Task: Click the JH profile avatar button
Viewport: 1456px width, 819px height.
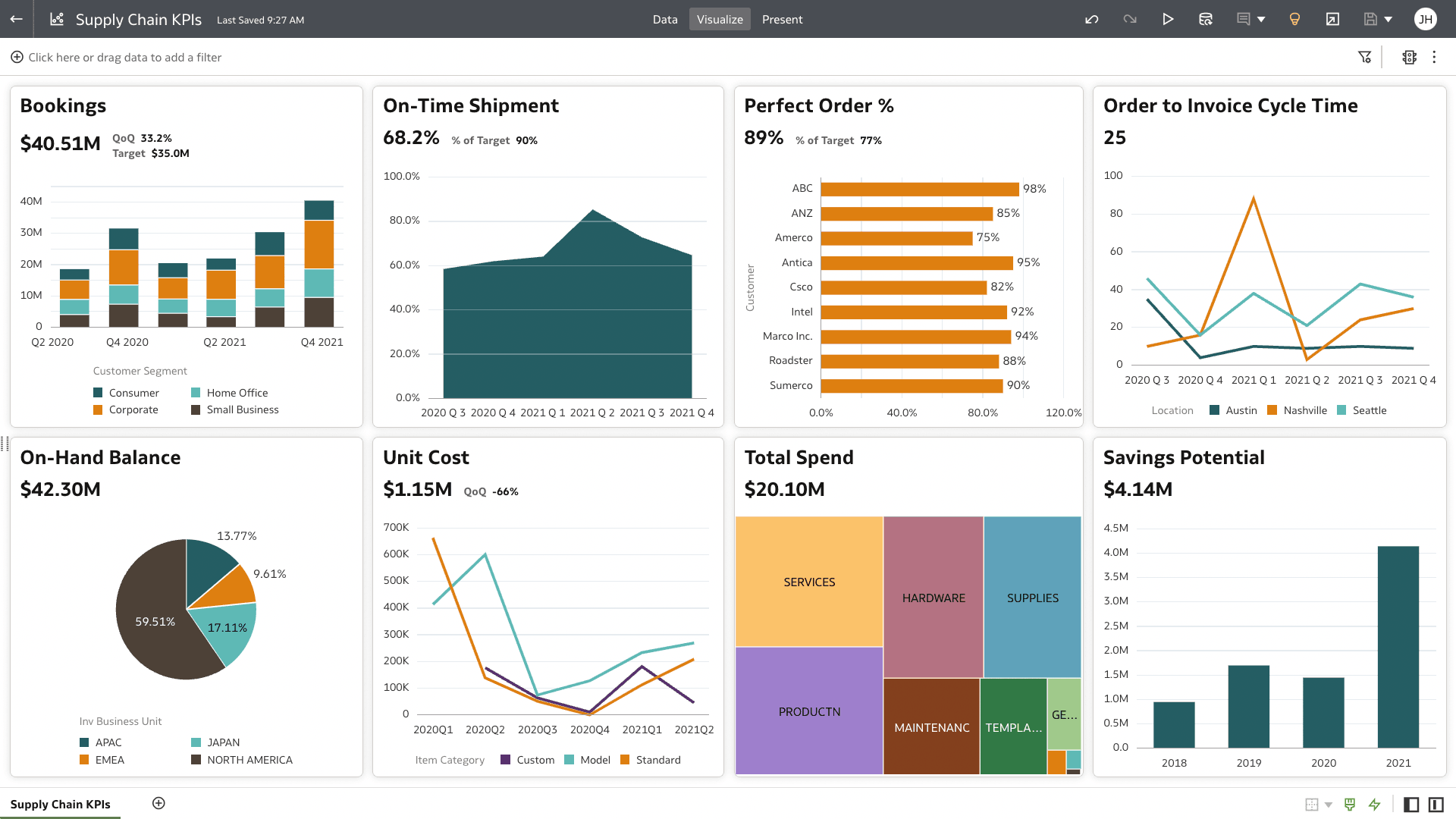Action: pos(1426,19)
